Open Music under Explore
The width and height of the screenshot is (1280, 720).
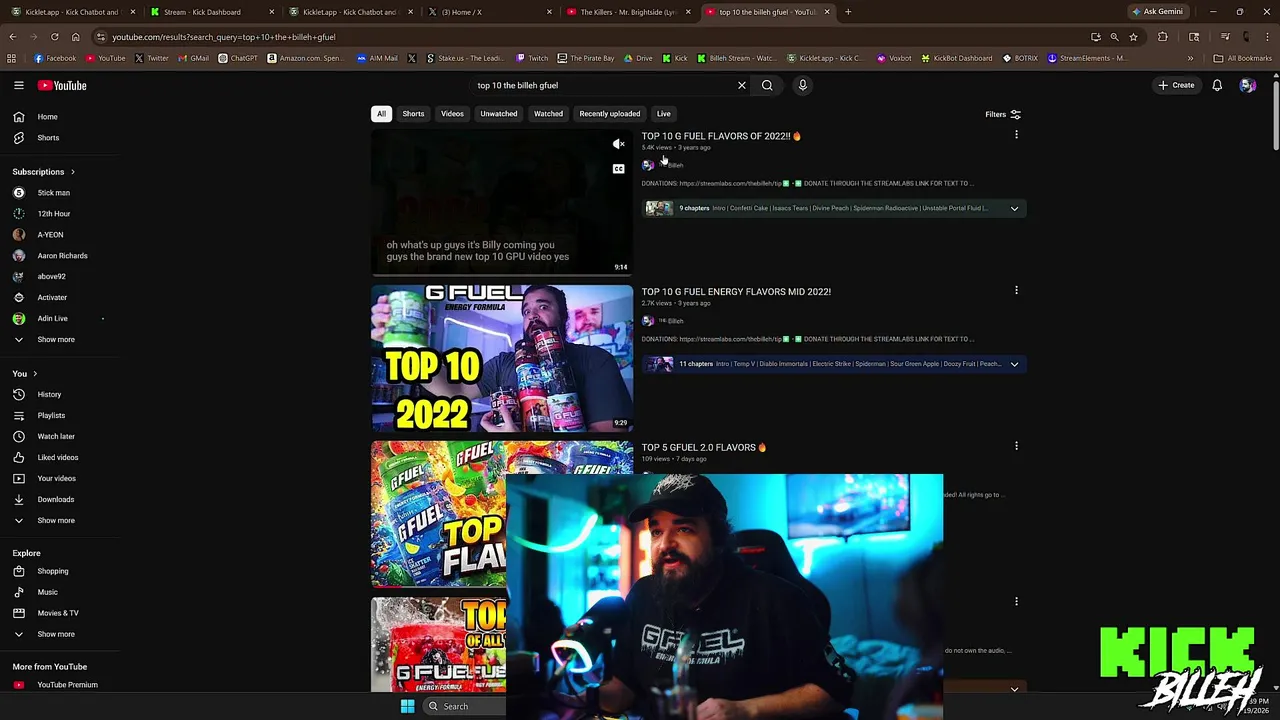[47, 592]
